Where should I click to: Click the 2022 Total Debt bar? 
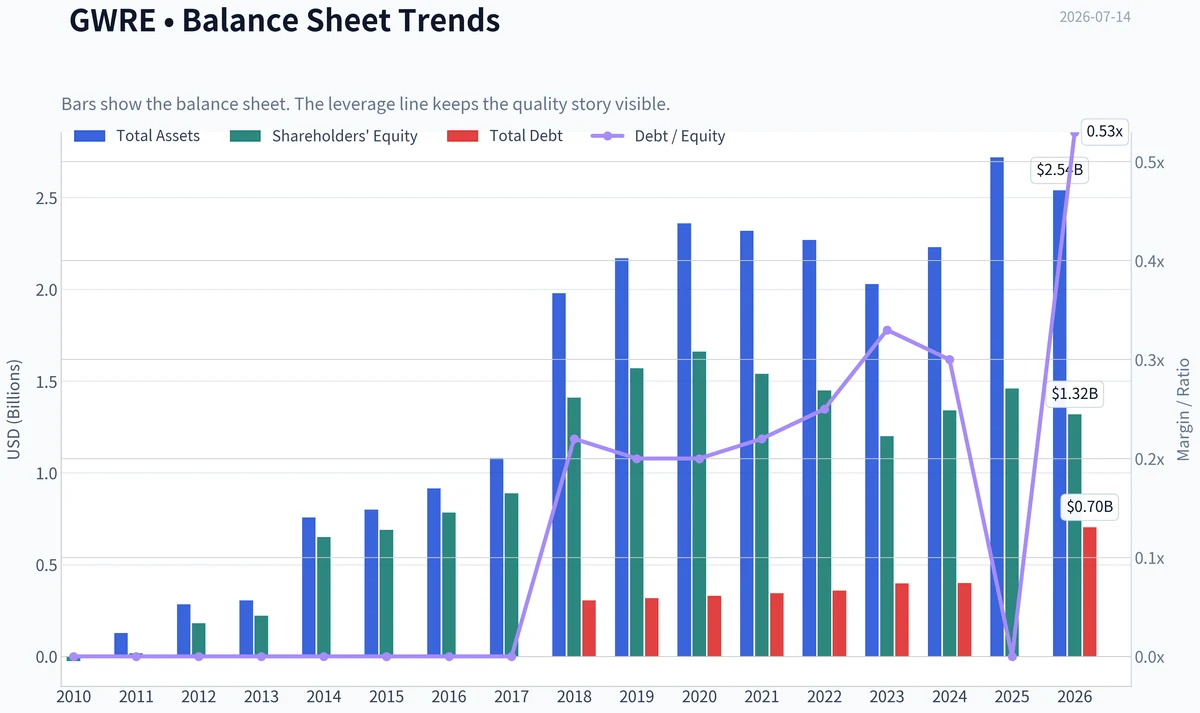840,624
